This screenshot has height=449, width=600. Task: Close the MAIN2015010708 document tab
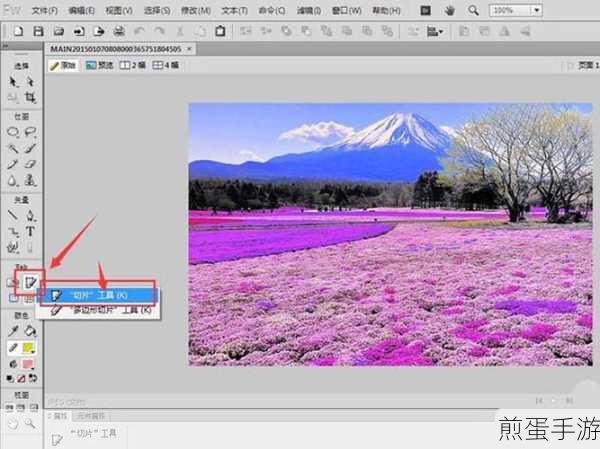(189, 49)
